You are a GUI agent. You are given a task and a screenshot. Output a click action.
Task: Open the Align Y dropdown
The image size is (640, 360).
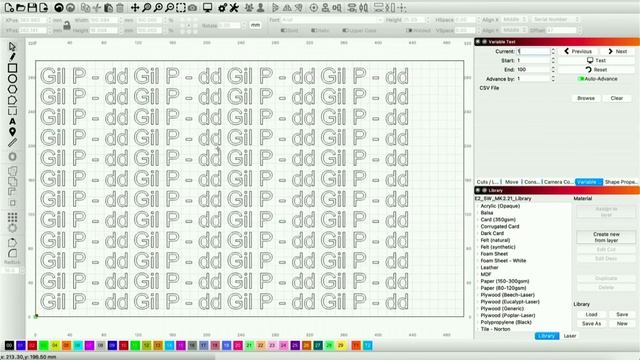click(515, 30)
